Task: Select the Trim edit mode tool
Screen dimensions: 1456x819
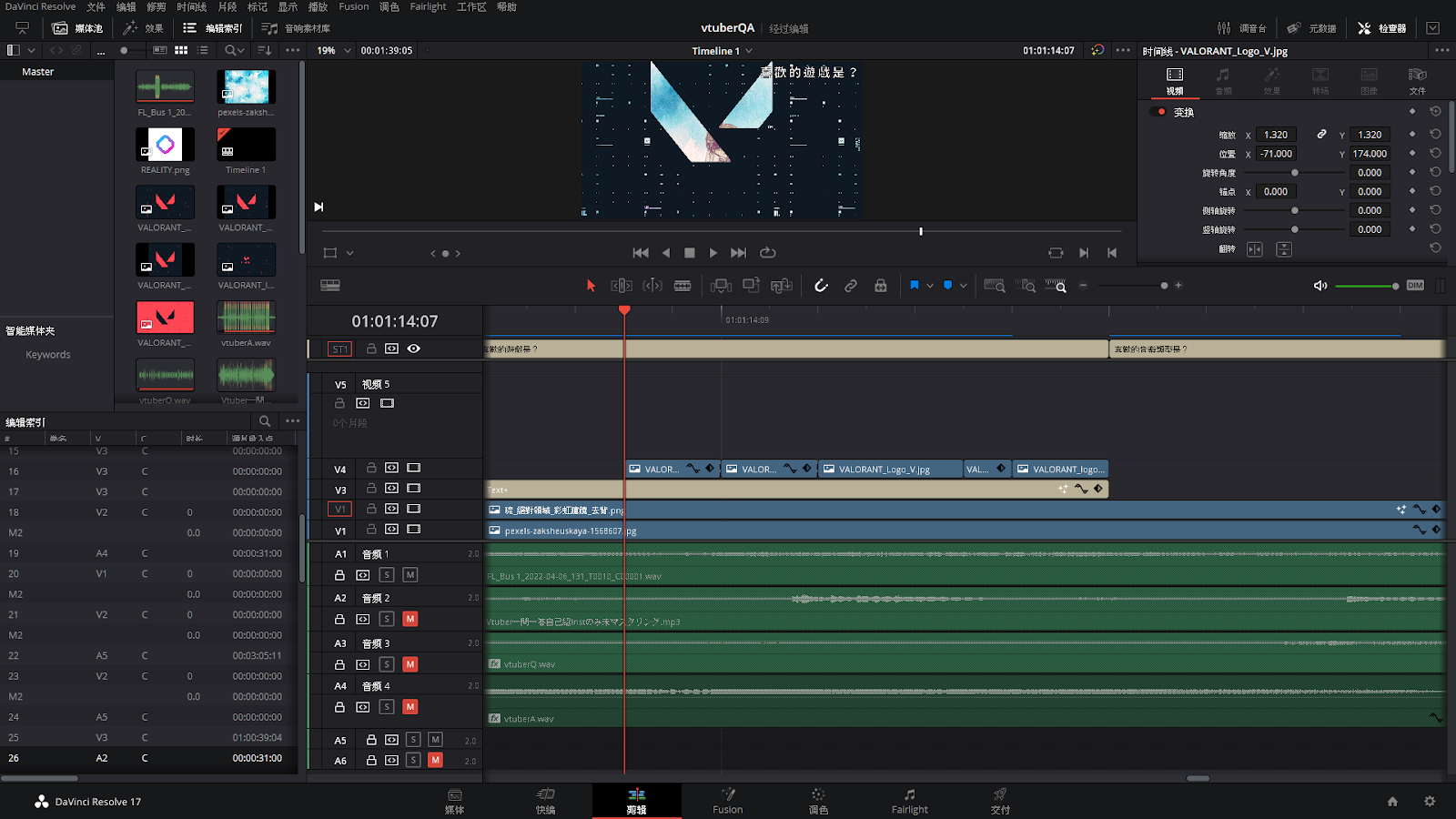Action: tap(622, 286)
